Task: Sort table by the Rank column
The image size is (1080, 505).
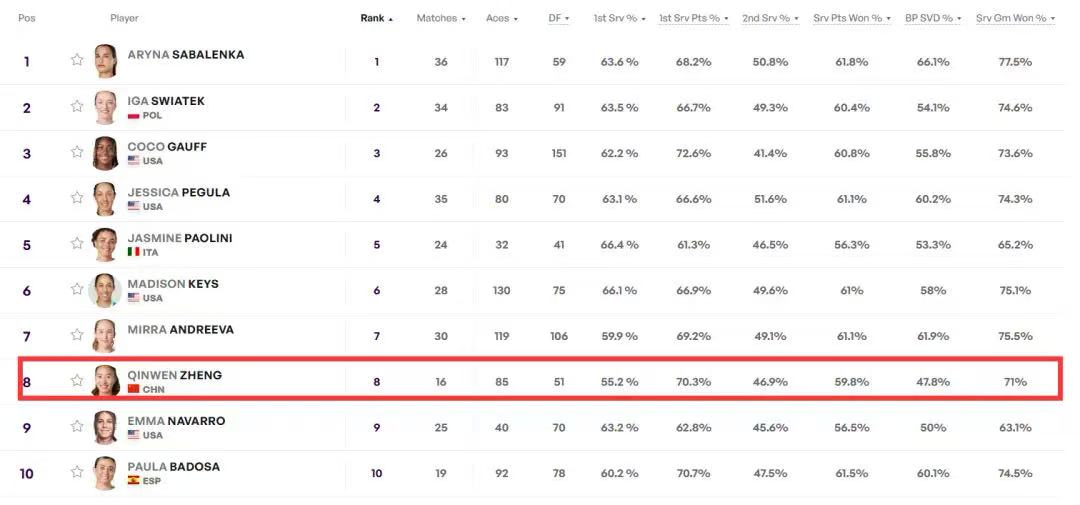Action: coord(376,18)
